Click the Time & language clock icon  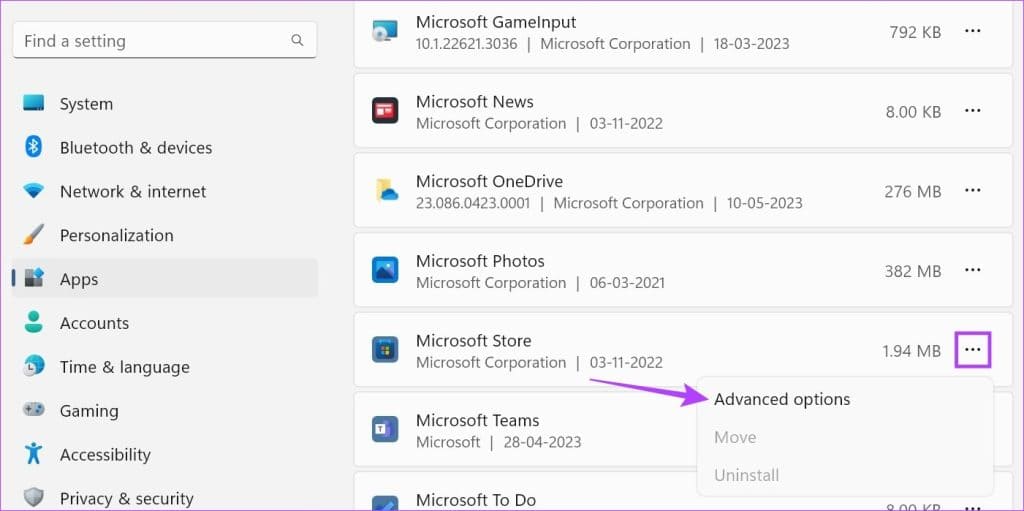coord(33,366)
